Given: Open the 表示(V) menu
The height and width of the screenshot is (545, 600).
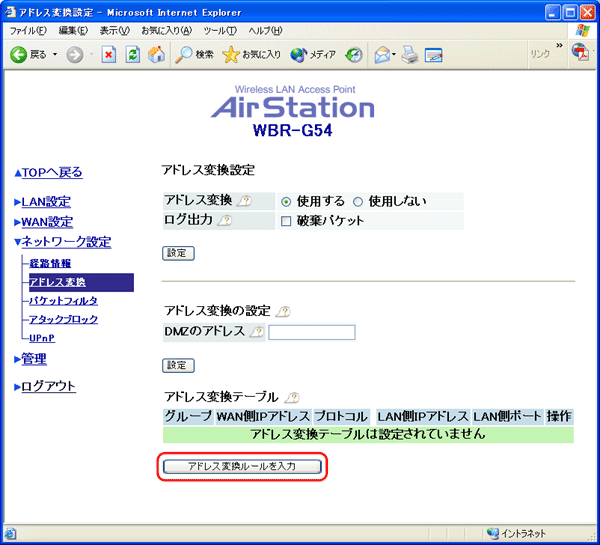Looking at the screenshot, I should click(115, 31).
